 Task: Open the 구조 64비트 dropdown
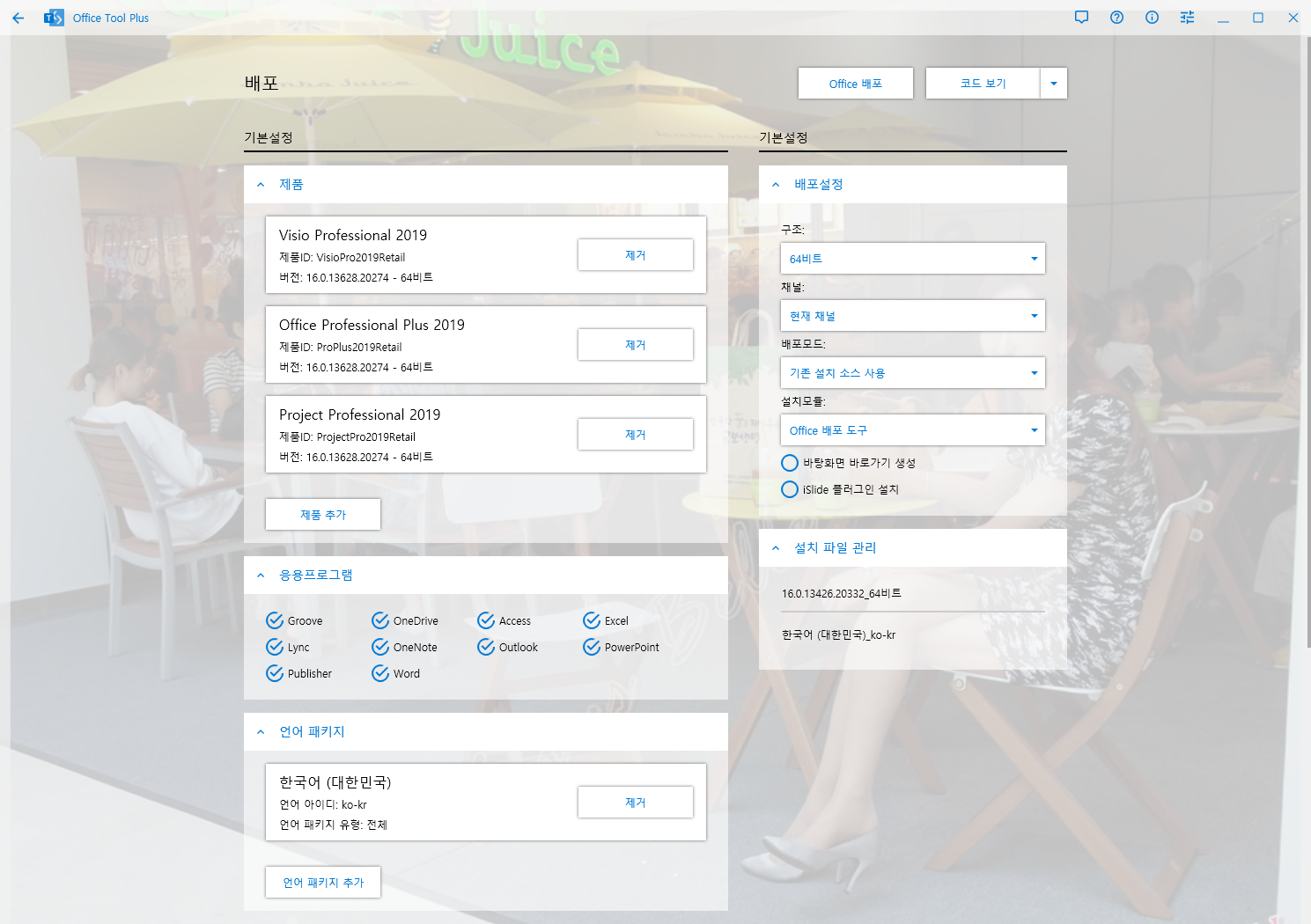[913, 259]
